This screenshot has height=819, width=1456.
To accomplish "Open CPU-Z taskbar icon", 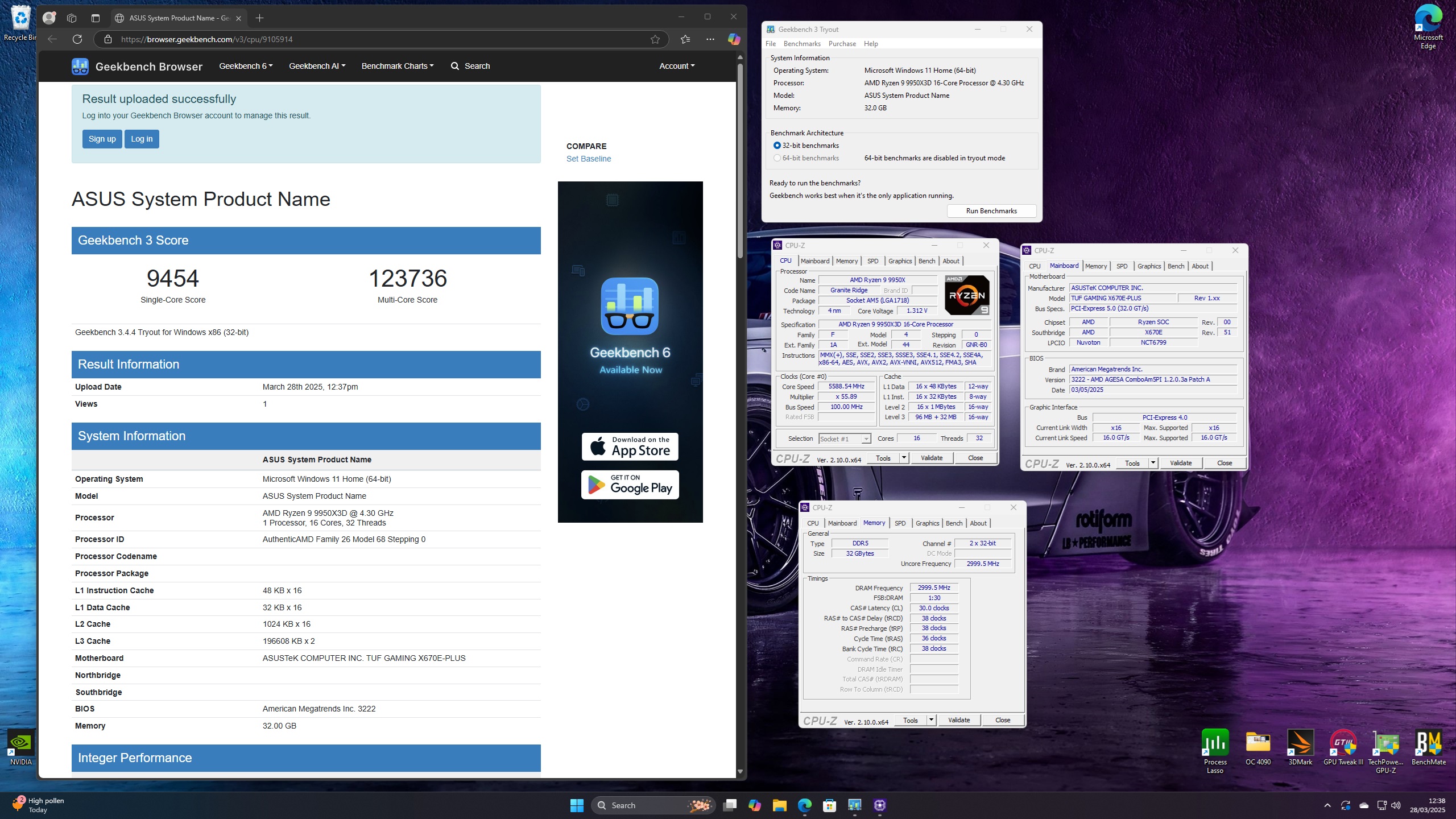I will click(x=880, y=805).
